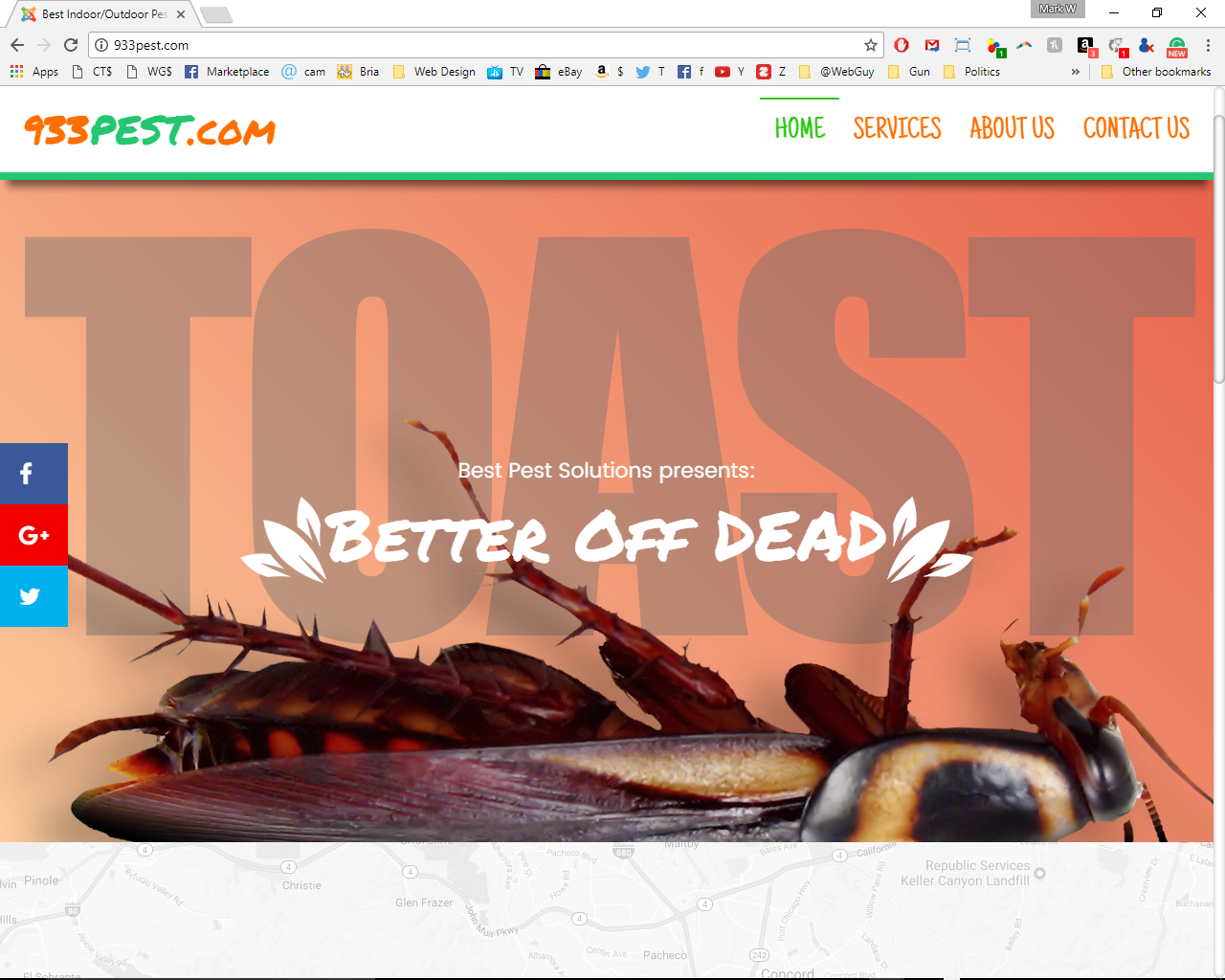Go to the HOME nav menu item
1225x980 pixels.
tap(800, 128)
